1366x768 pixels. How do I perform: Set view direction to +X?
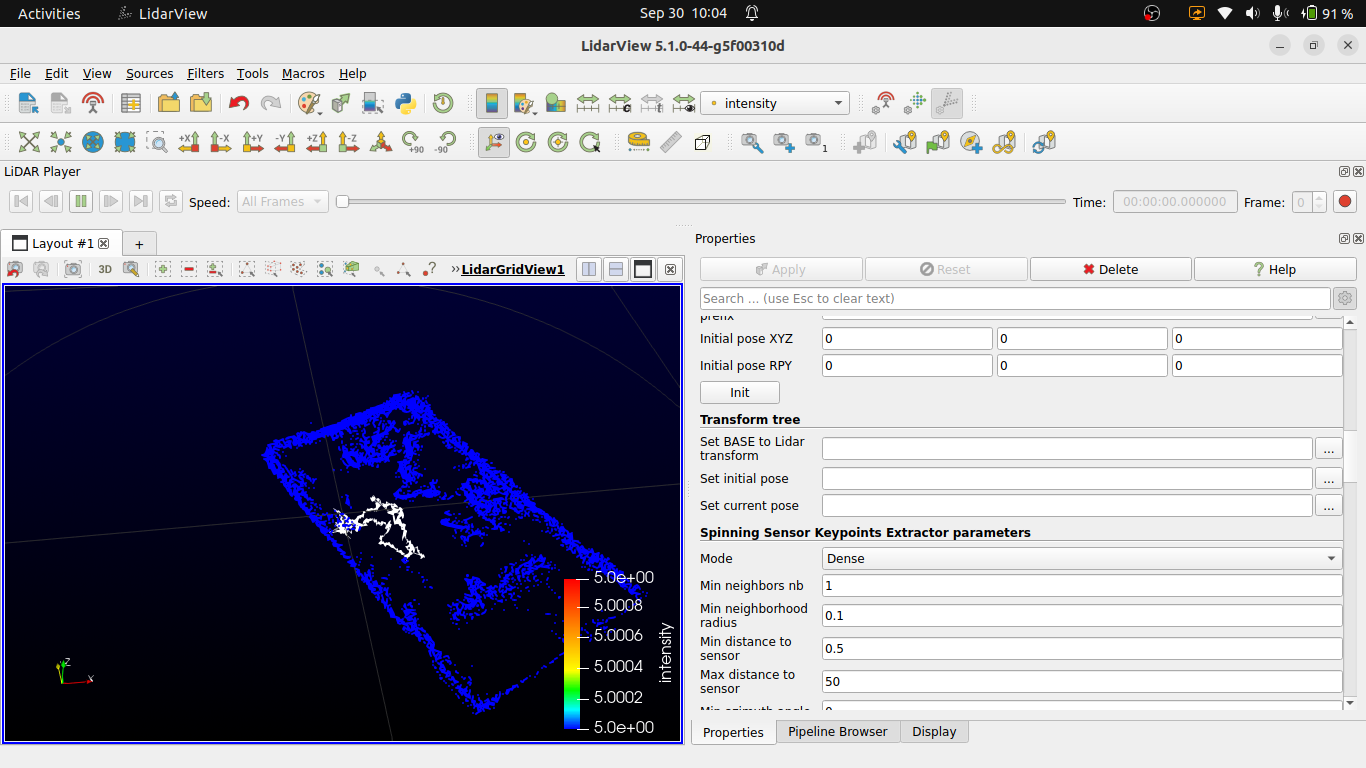[189, 143]
